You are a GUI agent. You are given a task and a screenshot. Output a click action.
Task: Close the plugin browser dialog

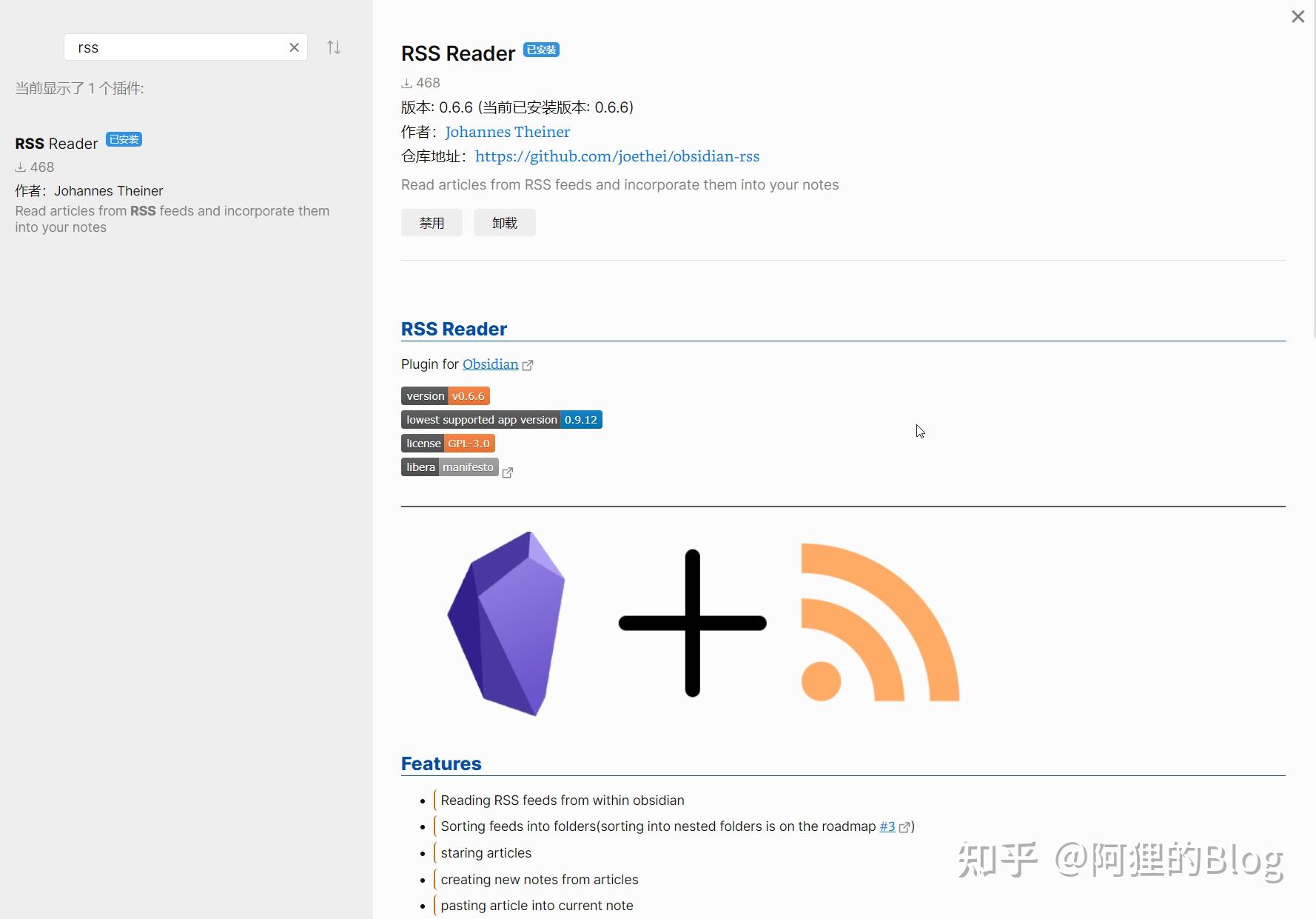[1297, 16]
